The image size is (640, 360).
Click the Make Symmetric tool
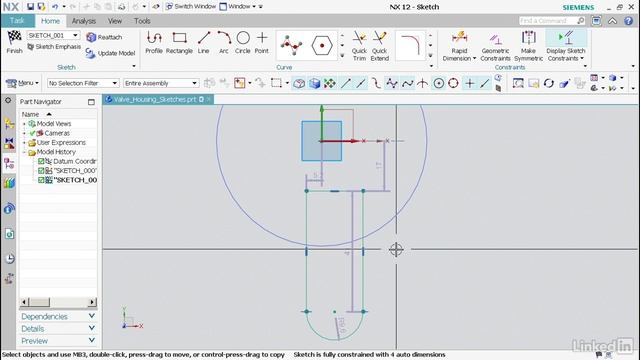529,46
